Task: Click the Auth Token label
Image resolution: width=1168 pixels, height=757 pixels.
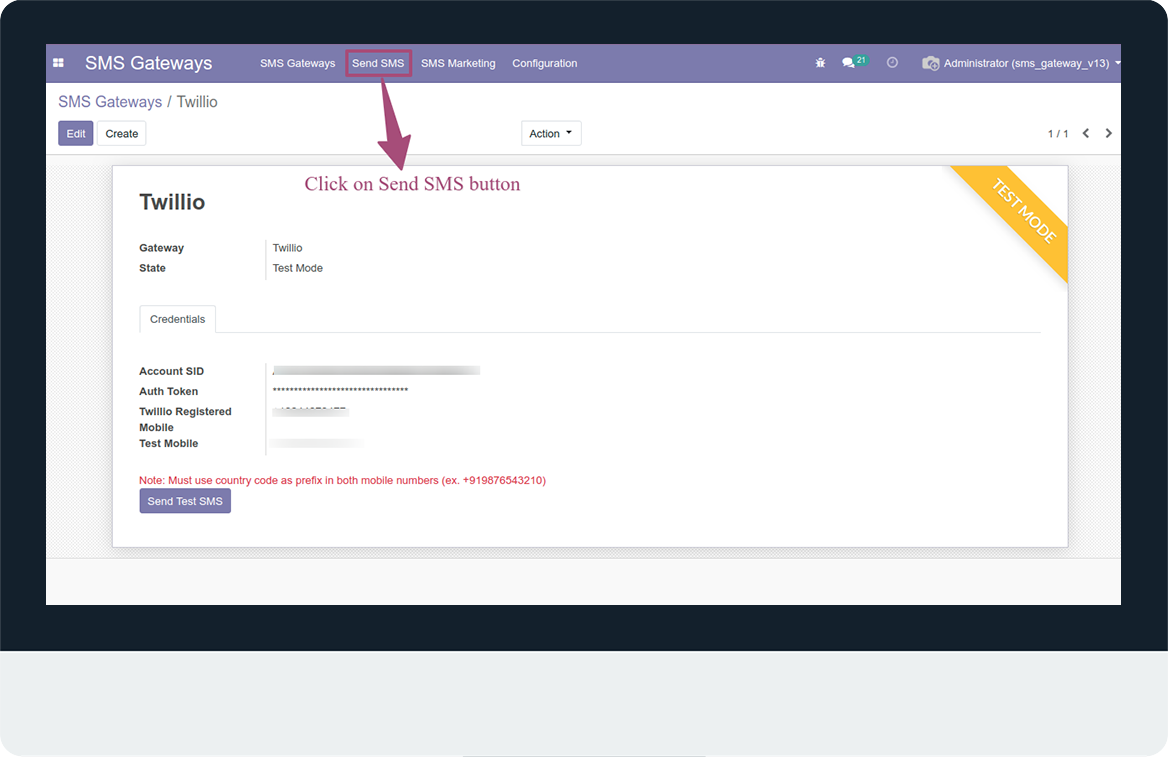Action: point(168,391)
